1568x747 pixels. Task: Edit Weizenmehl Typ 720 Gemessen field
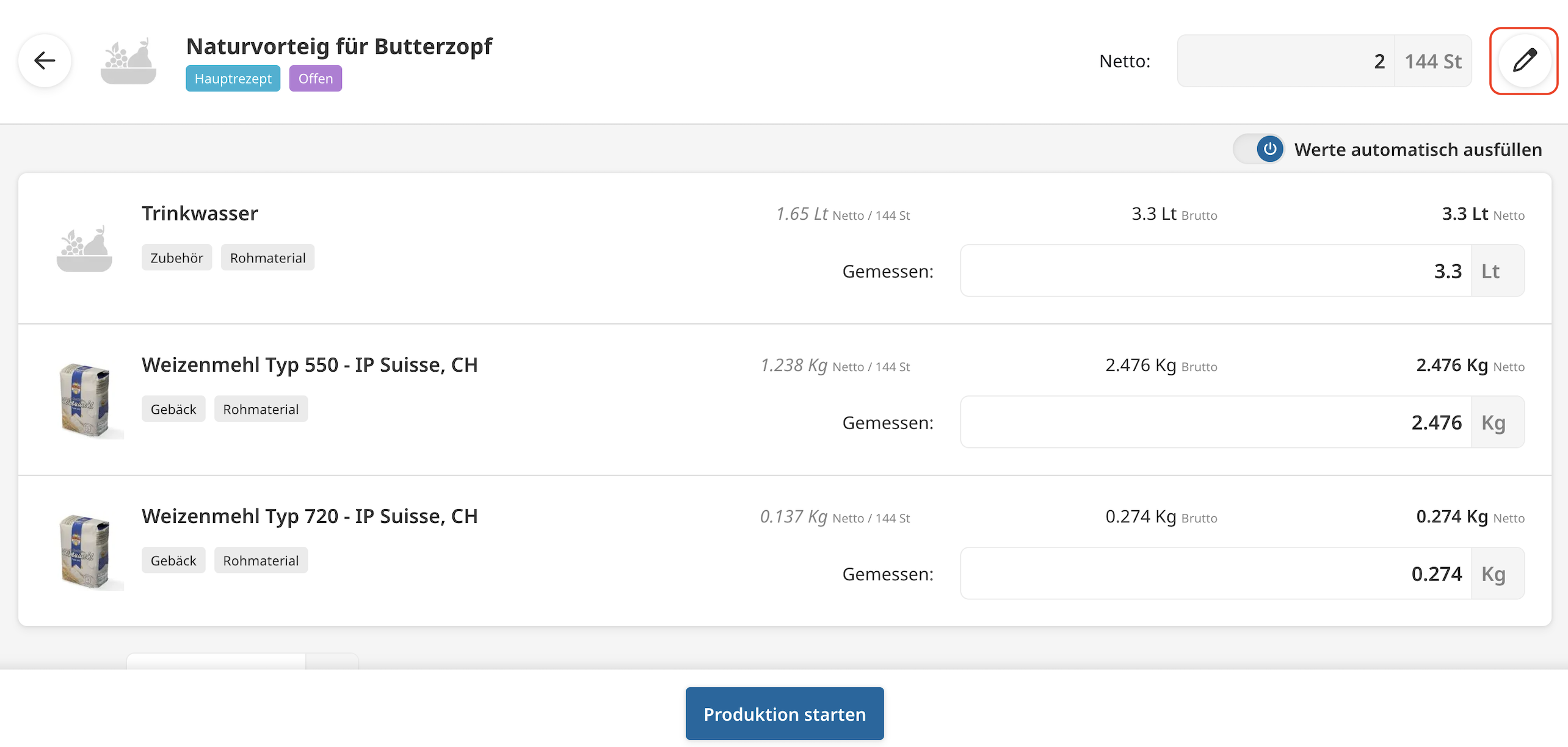[1215, 574]
